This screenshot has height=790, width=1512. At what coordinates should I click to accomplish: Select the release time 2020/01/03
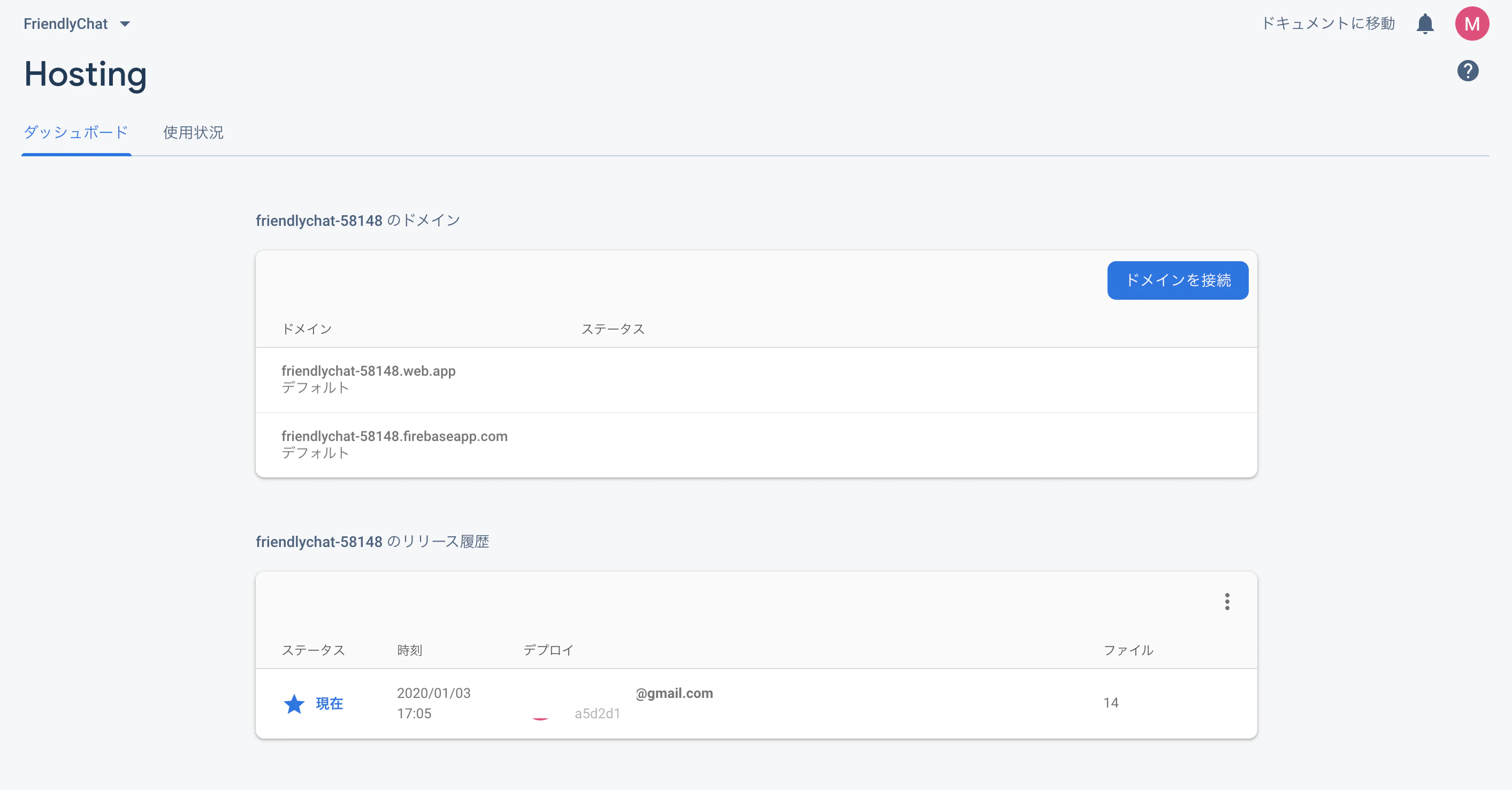pyautogui.click(x=434, y=693)
